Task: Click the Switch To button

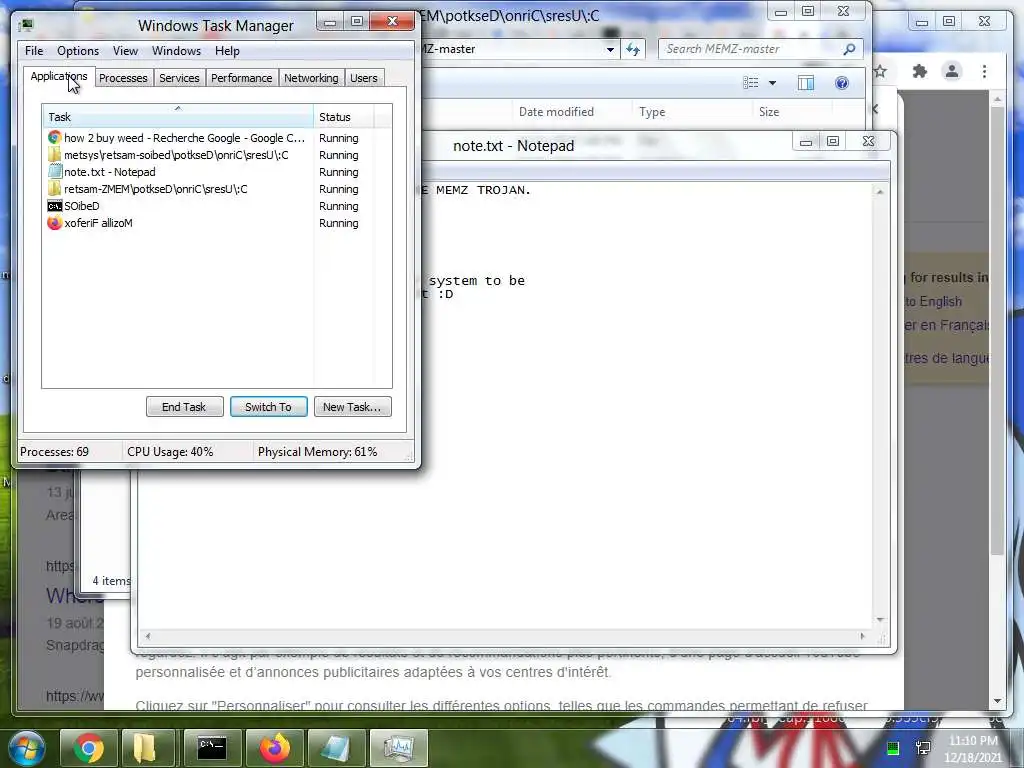Action: pyautogui.click(x=268, y=407)
